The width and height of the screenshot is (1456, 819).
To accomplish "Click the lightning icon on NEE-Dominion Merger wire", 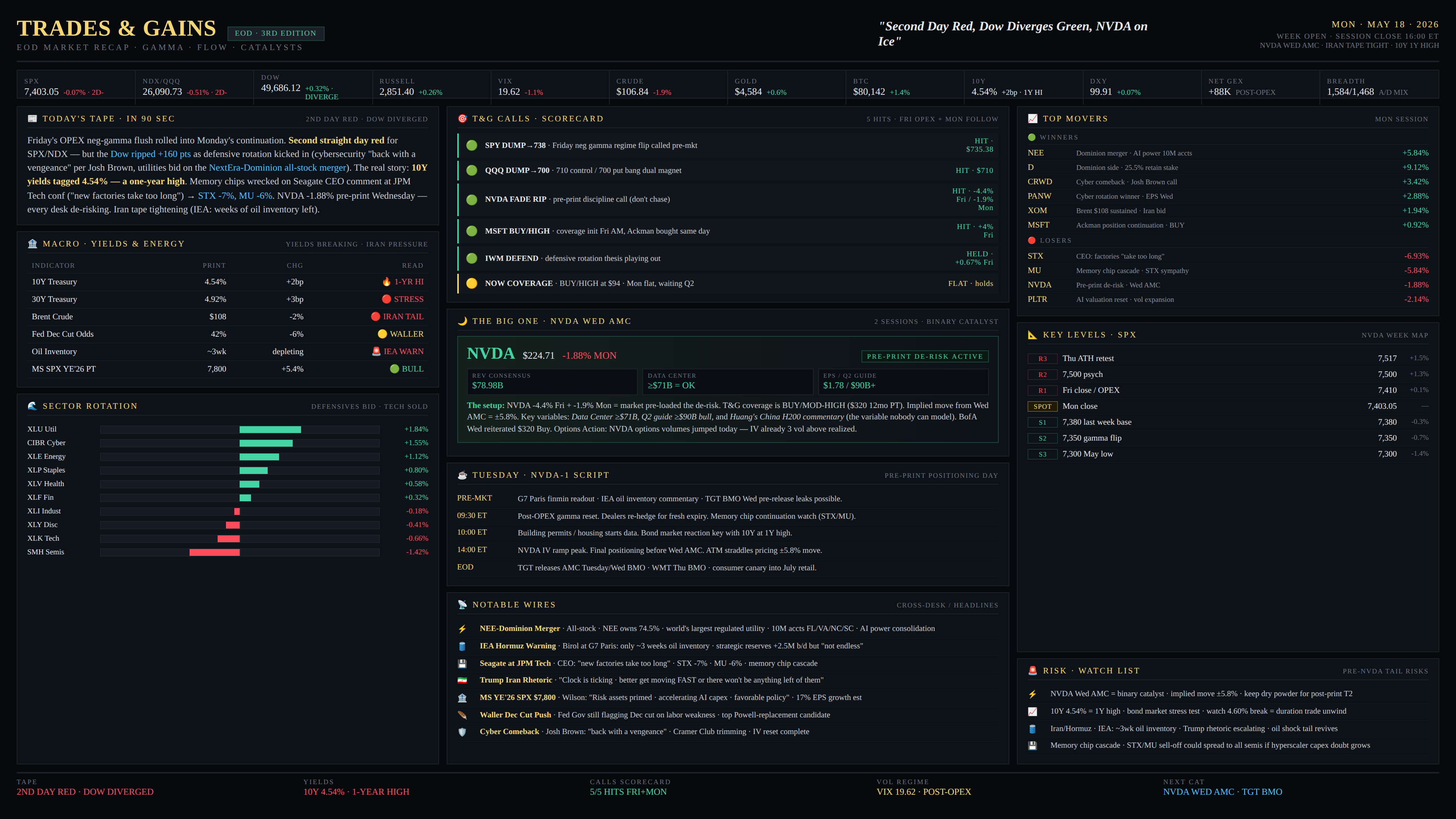I will 462,629.
